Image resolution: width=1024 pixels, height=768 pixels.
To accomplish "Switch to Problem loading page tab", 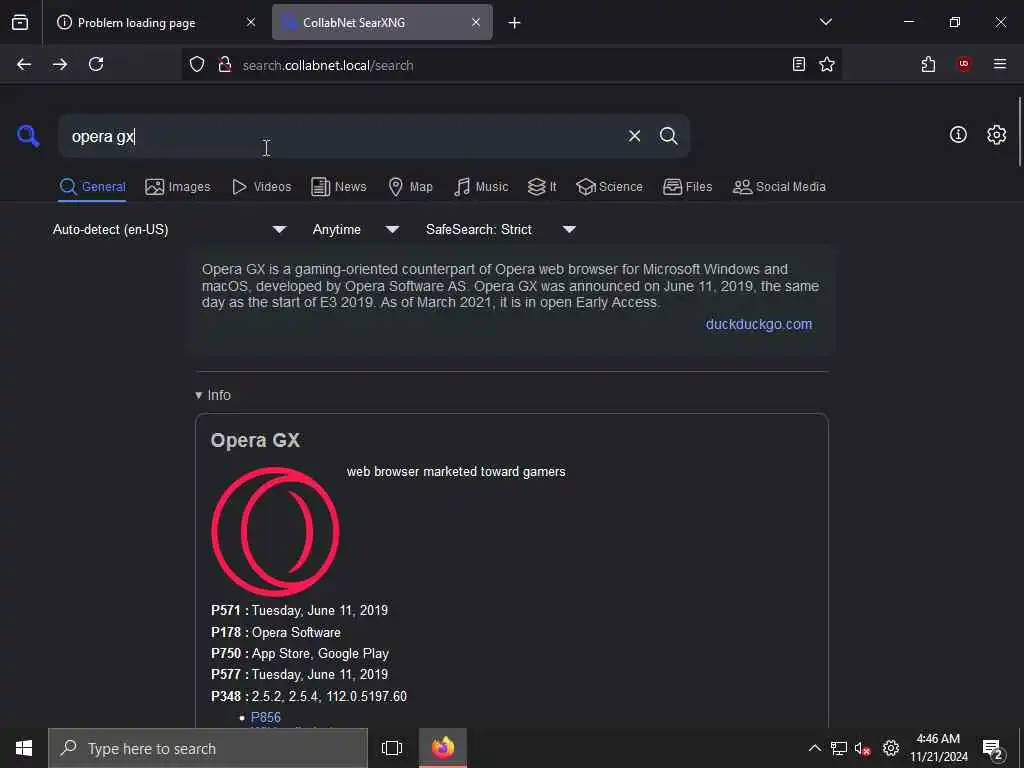I will [156, 22].
